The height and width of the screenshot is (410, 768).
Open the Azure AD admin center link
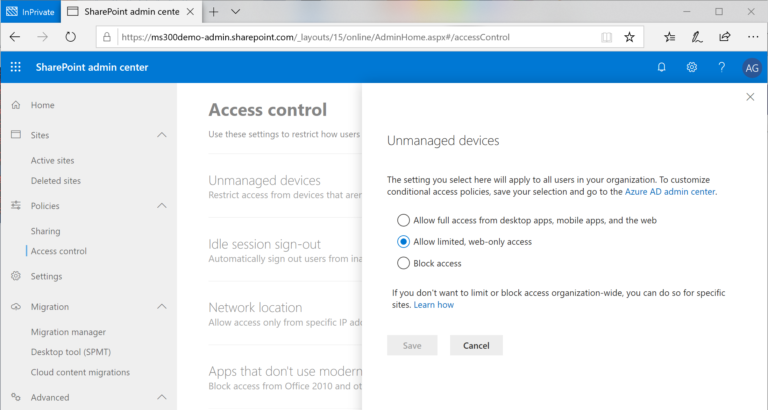pos(670,192)
